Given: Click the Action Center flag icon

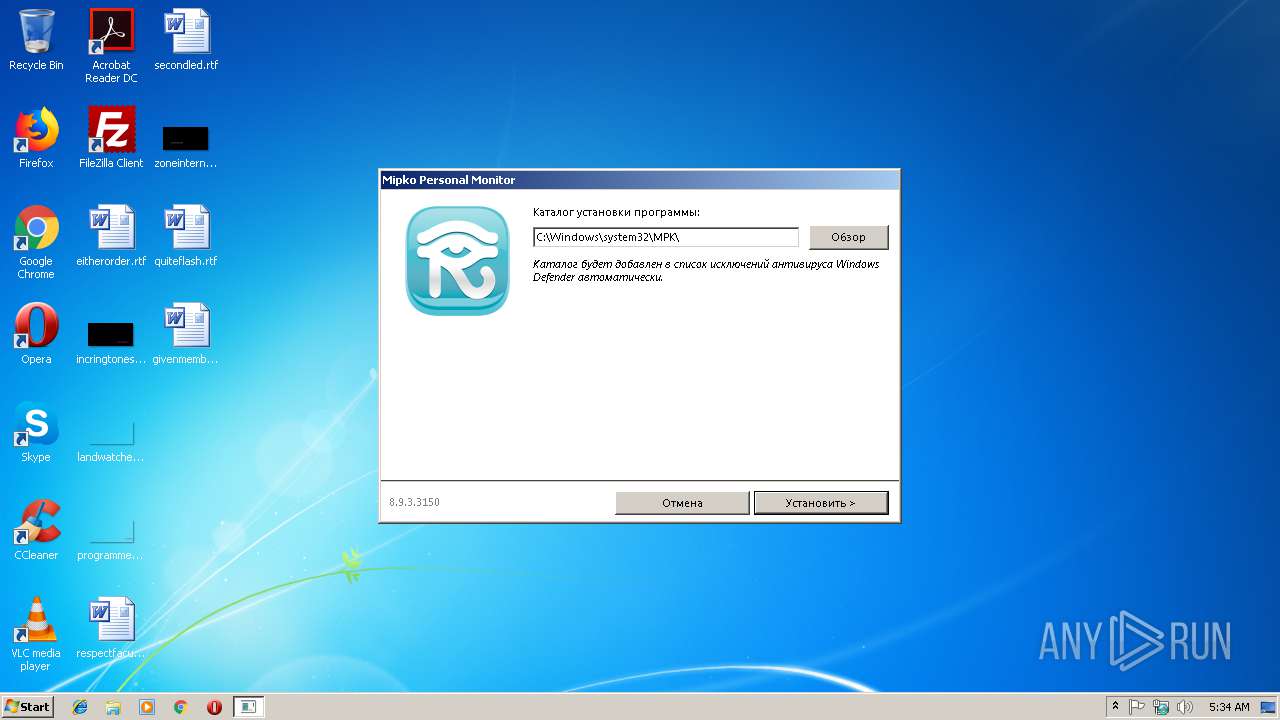Looking at the screenshot, I should coord(1137,707).
